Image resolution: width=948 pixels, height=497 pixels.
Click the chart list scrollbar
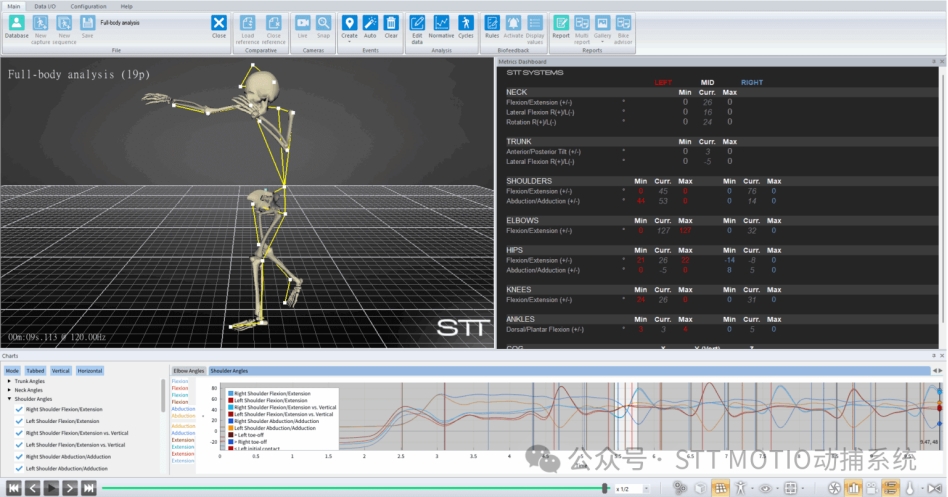(x=163, y=396)
